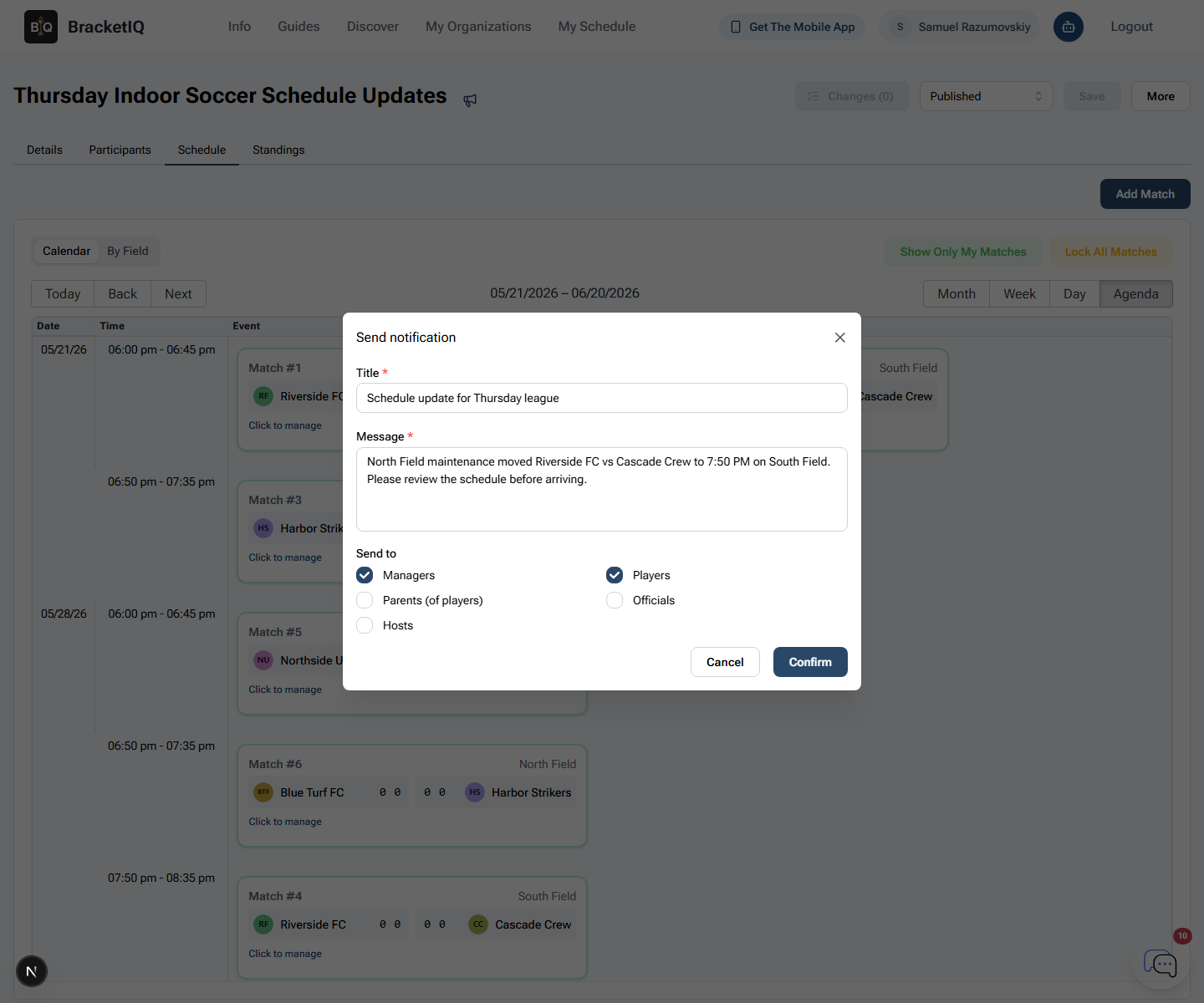Jump to Today in calendar
Image resolution: width=1204 pixels, height=1003 pixels.
tap(63, 294)
